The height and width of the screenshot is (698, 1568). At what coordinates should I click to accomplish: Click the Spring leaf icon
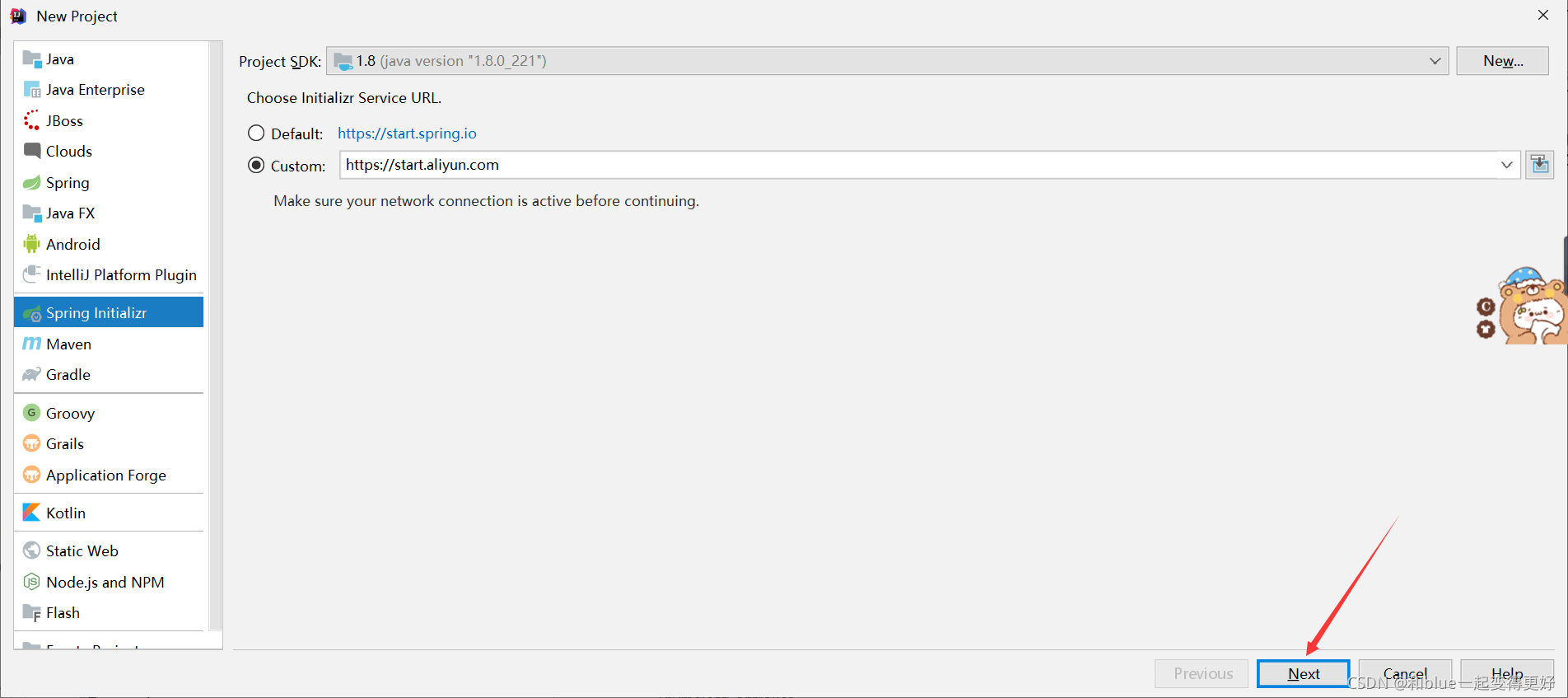[32, 182]
